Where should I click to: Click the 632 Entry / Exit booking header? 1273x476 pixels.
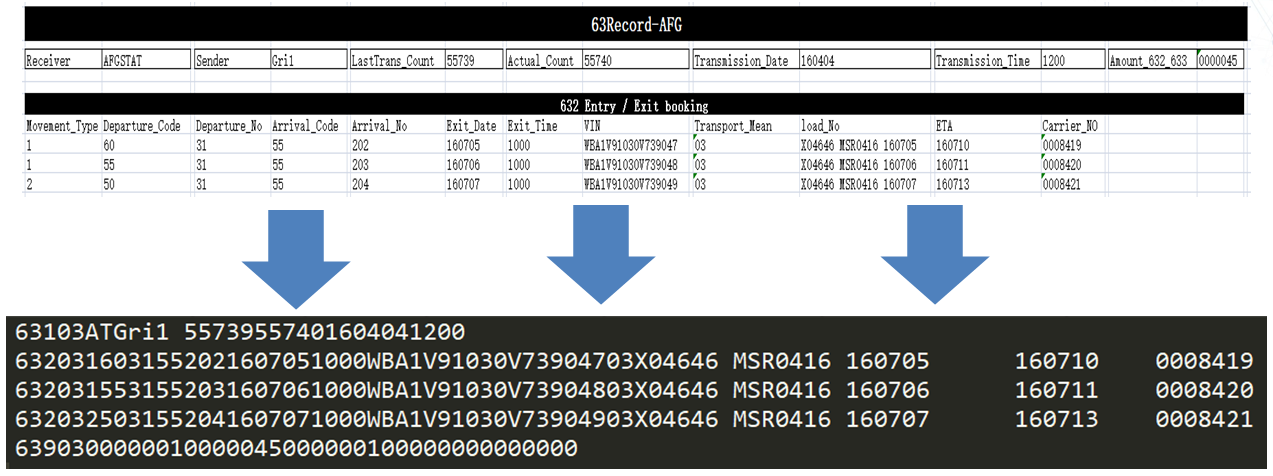pos(635,105)
